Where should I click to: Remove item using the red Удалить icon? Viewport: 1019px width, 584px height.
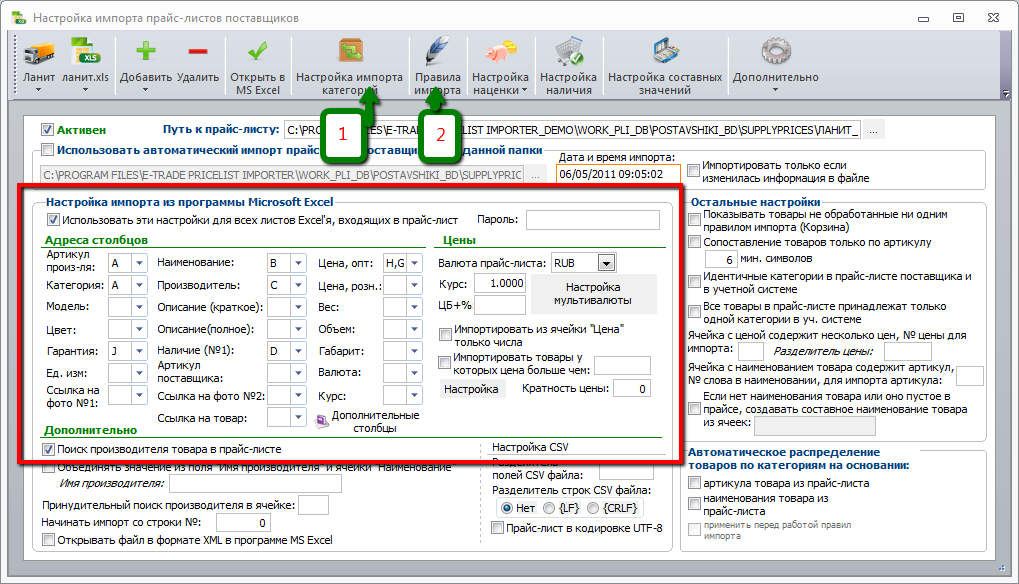pyautogui.click(x=198, y=51)
